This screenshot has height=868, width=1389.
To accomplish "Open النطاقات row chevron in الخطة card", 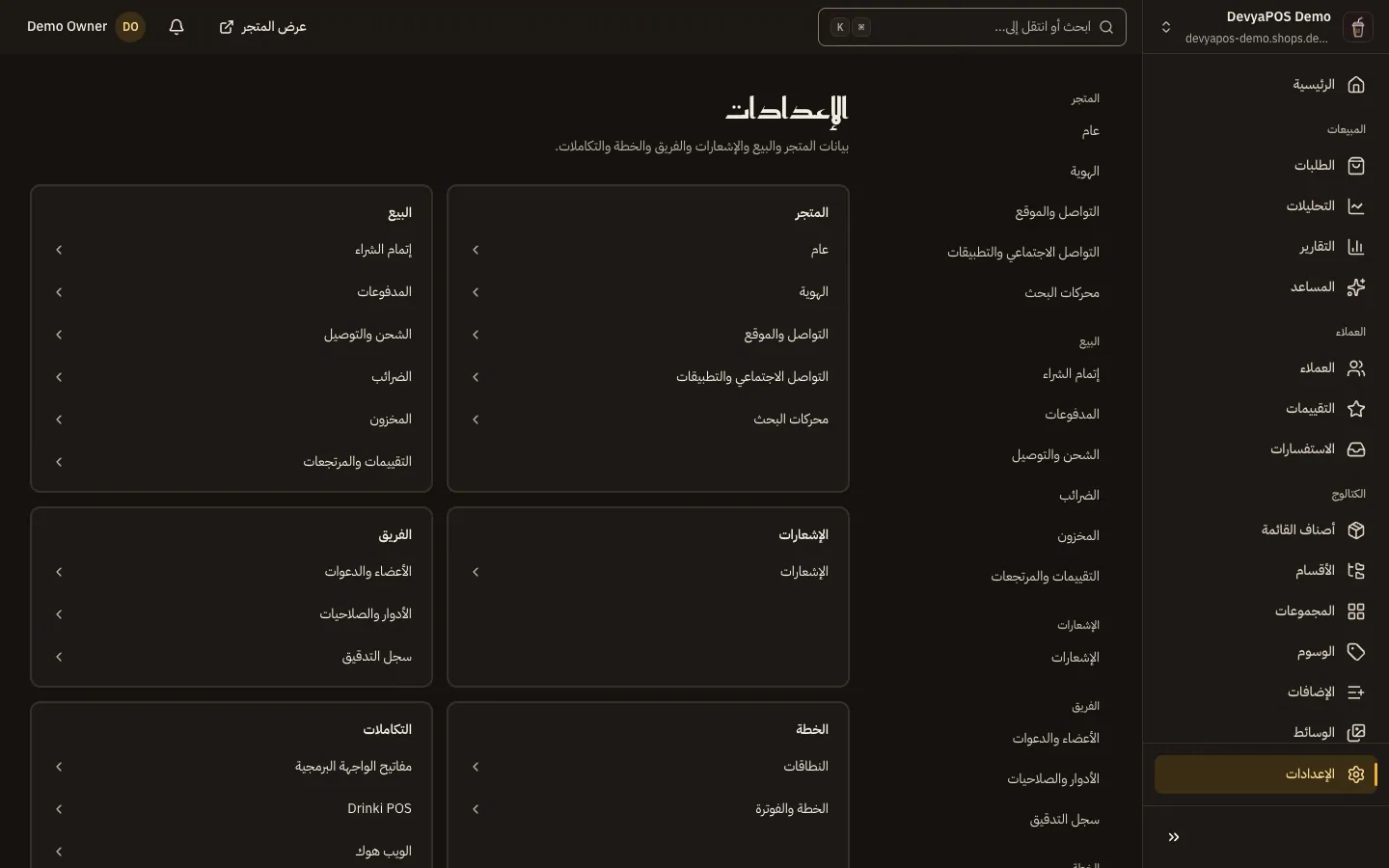I will 476,767.
